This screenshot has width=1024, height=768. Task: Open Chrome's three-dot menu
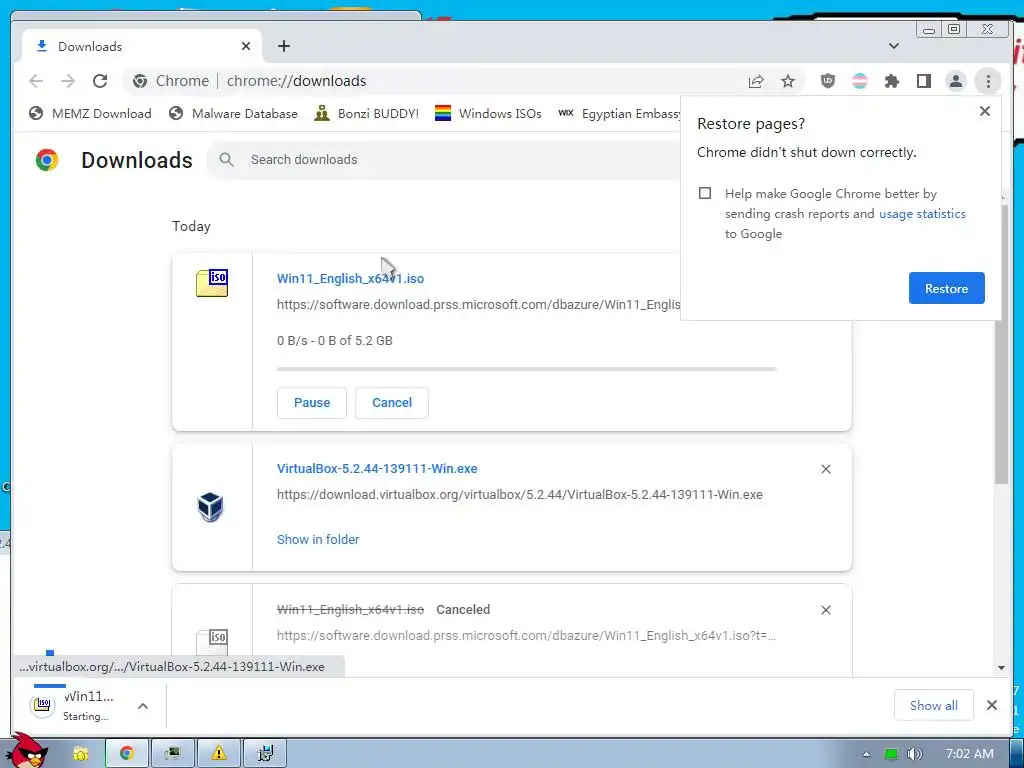coord(988,81)
